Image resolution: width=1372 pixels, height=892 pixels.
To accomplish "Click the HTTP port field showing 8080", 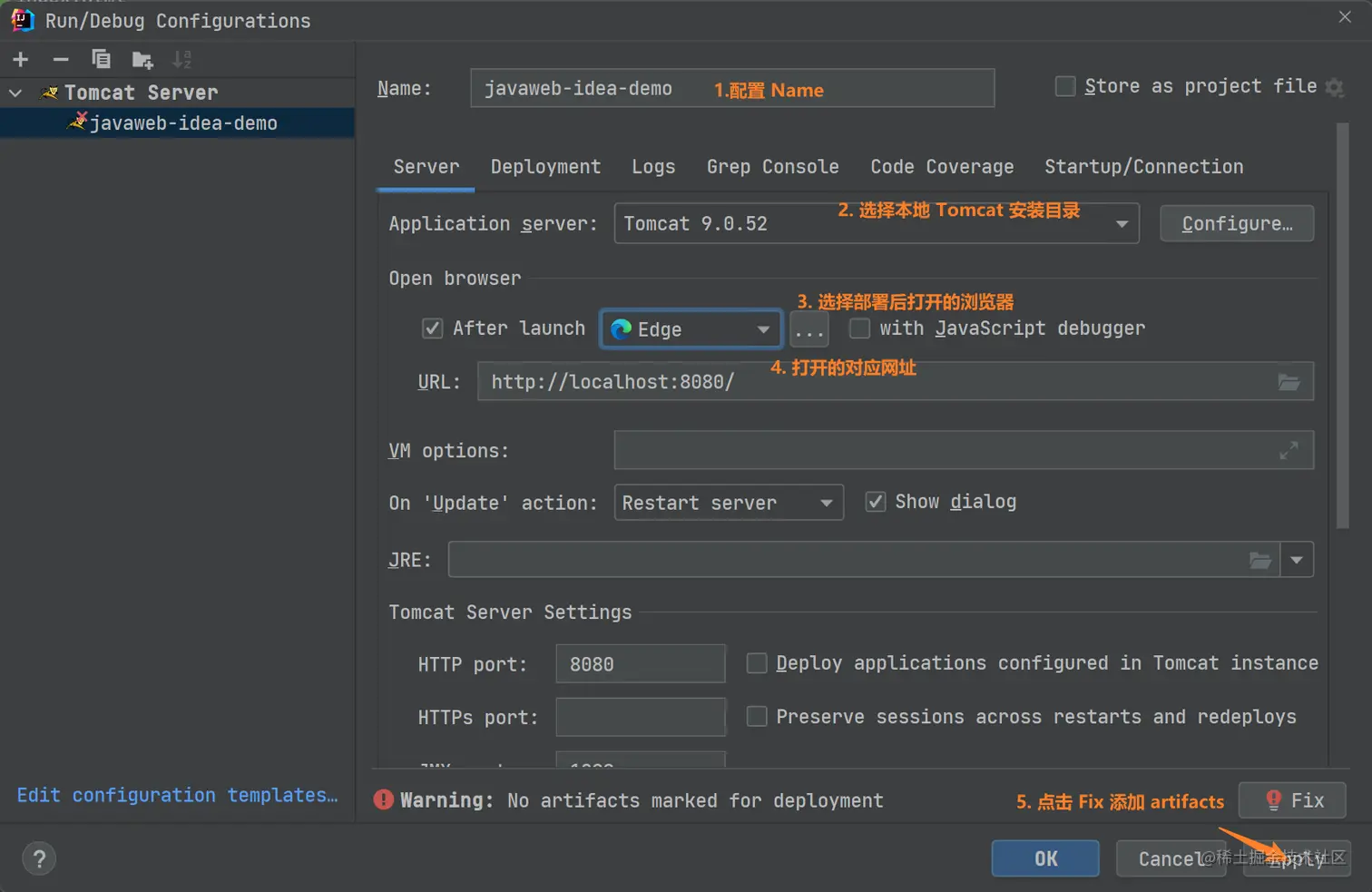I will coord(641,663).
